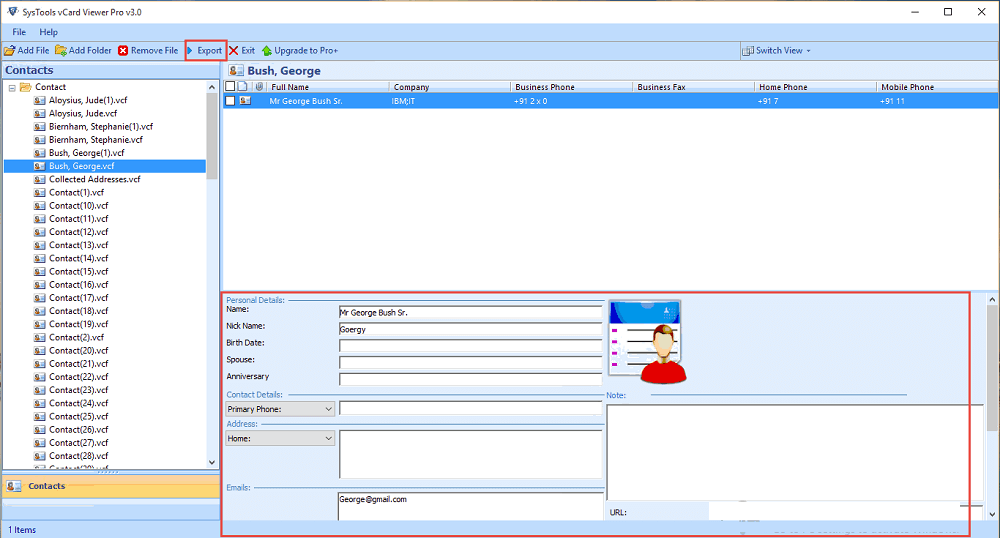Click the vCard icon beside Contact(2).vcf
This screenshot has height=538, width=1000.
pyautogui.click(x=40, y=337)
